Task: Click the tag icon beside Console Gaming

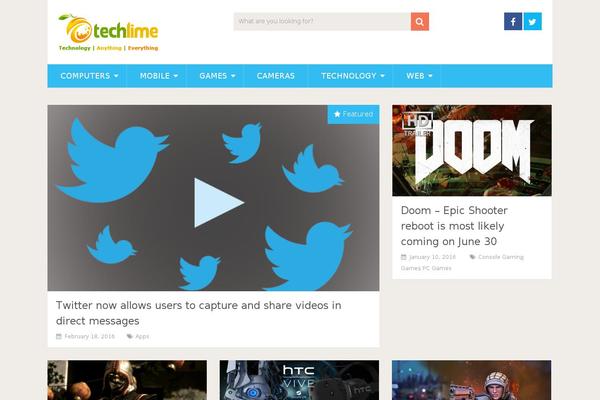Action: tap(473, 257)
